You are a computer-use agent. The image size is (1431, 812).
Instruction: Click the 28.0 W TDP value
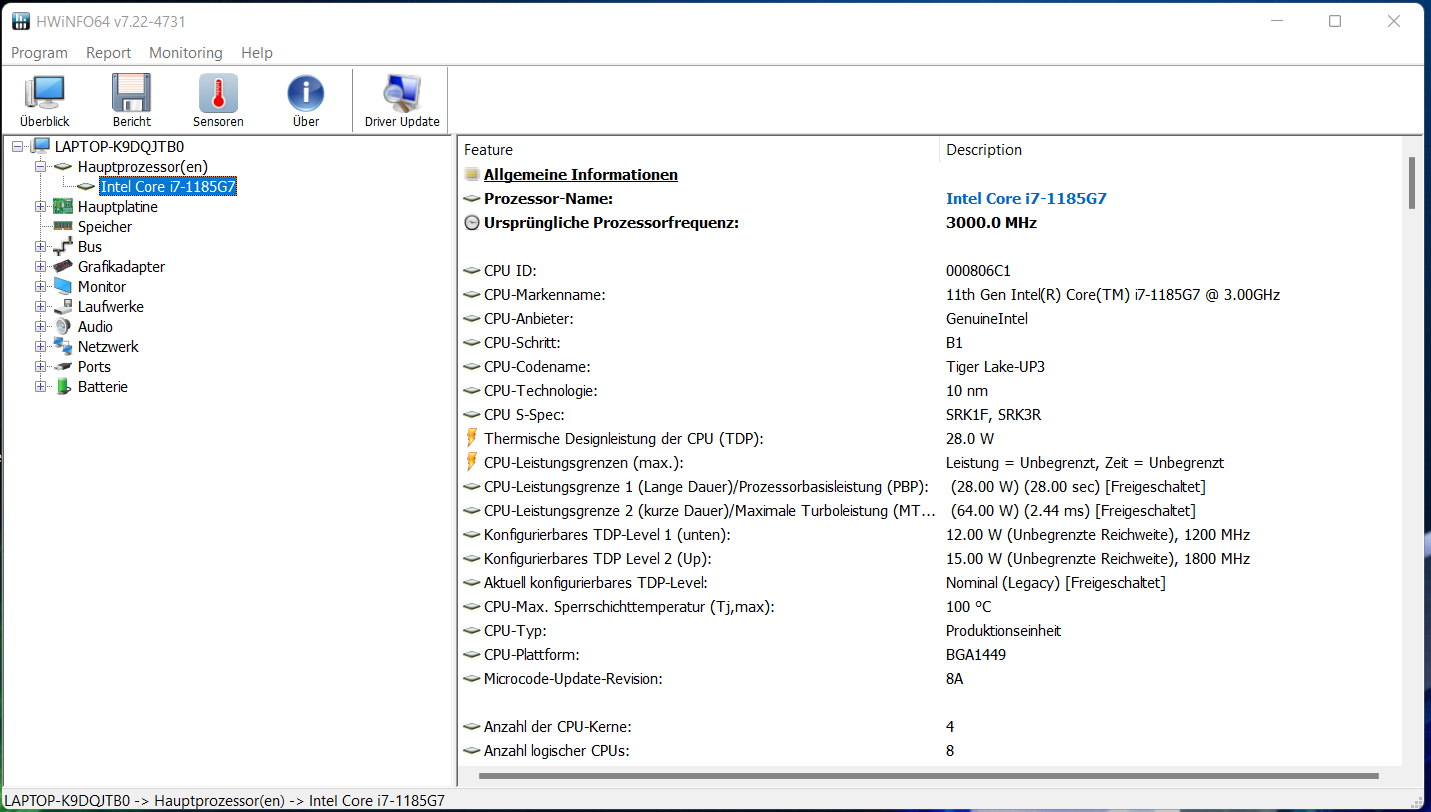pyautogui.click(x=970, y=439)
